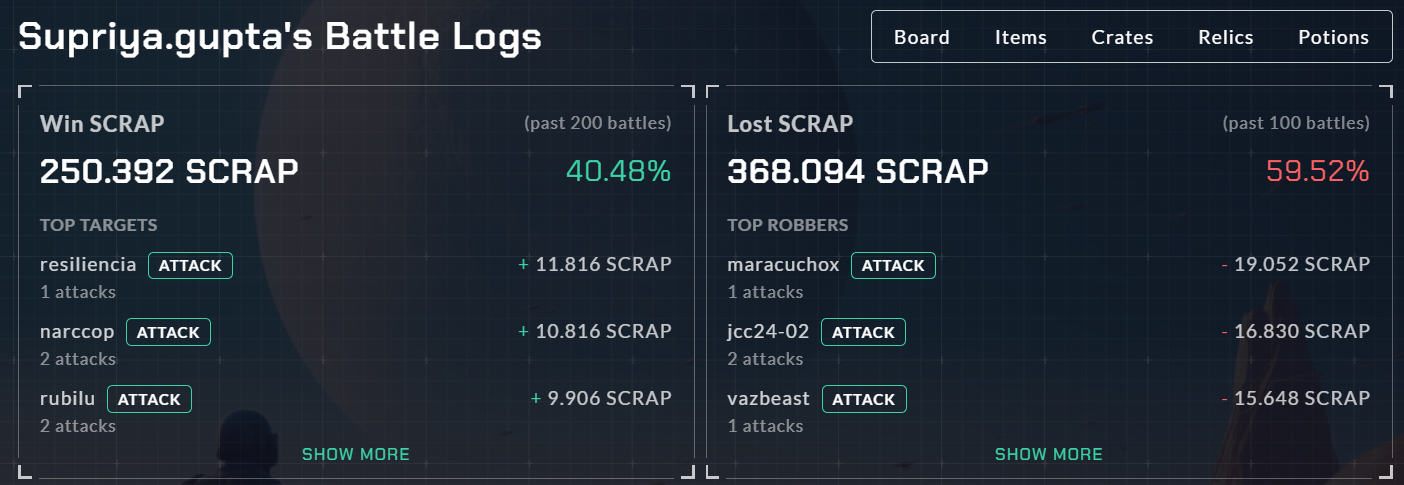Click the vazbeast player name
1404x485 pixels.
tap(768, 399)
